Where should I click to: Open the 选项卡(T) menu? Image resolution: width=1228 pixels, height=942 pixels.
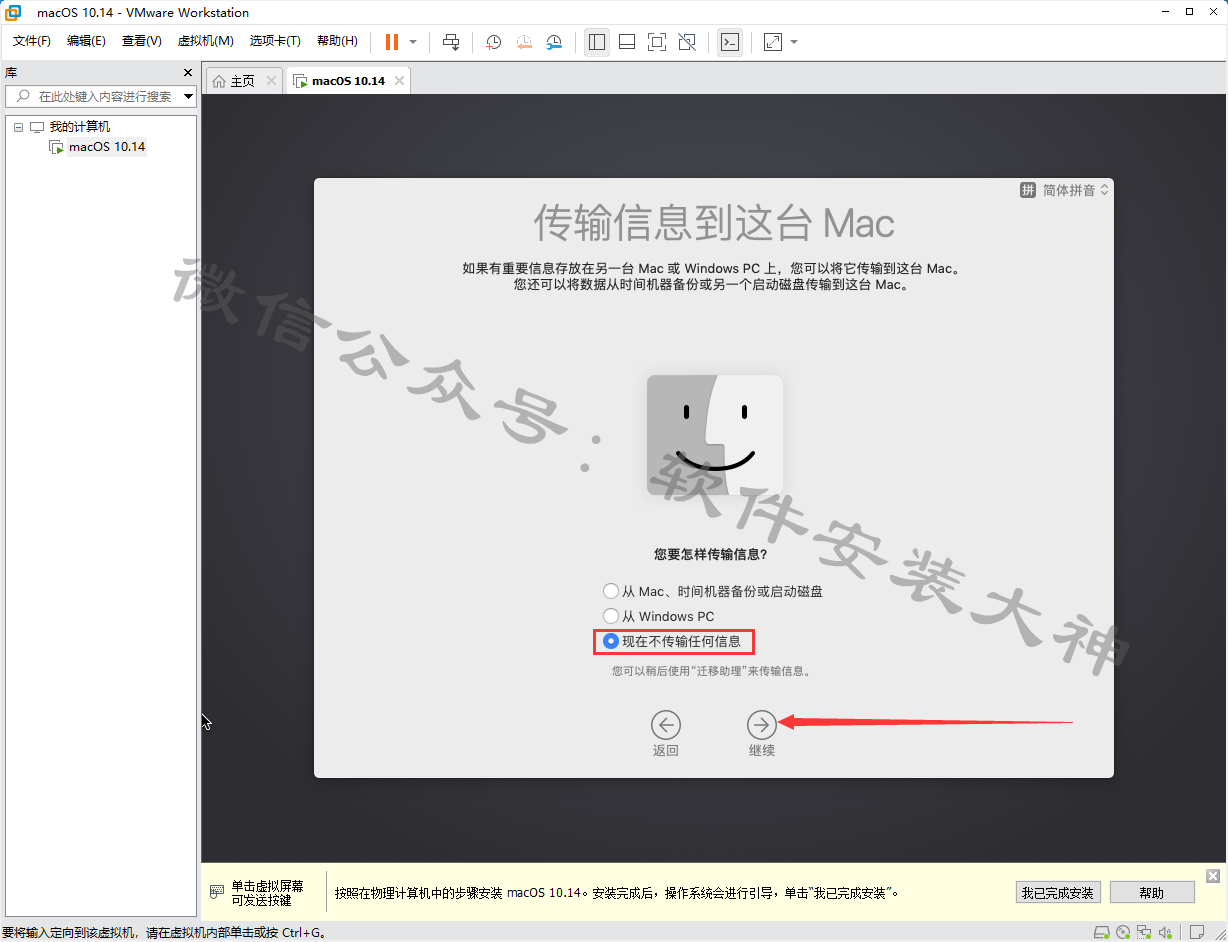coord(275,41)
